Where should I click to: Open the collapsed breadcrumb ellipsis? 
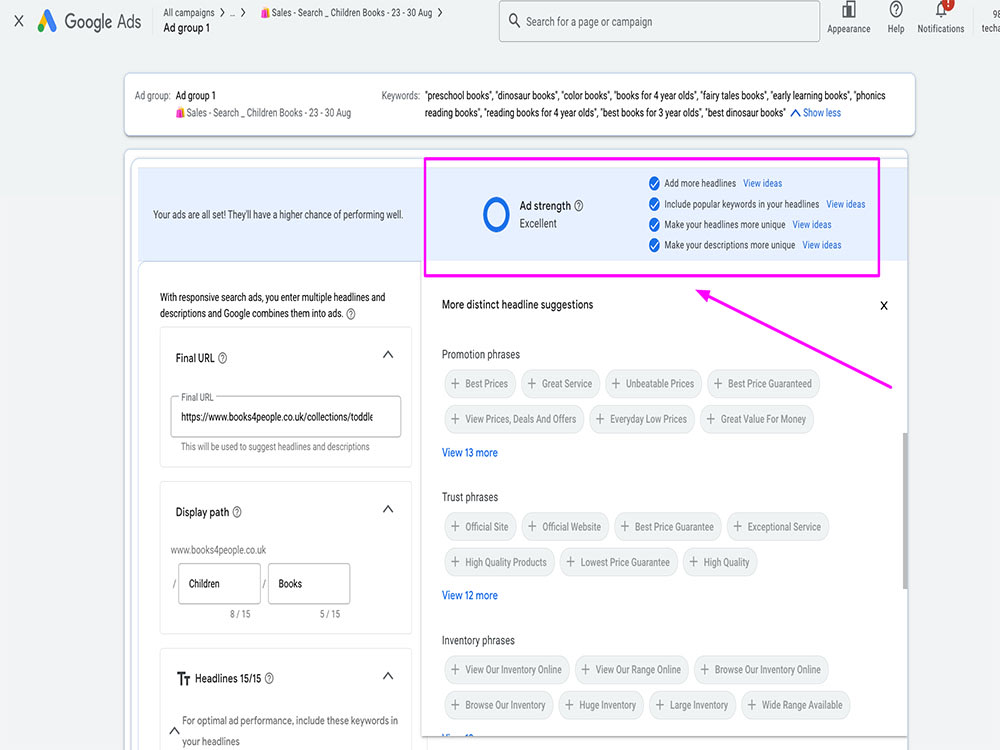click(x=233, y=13)
